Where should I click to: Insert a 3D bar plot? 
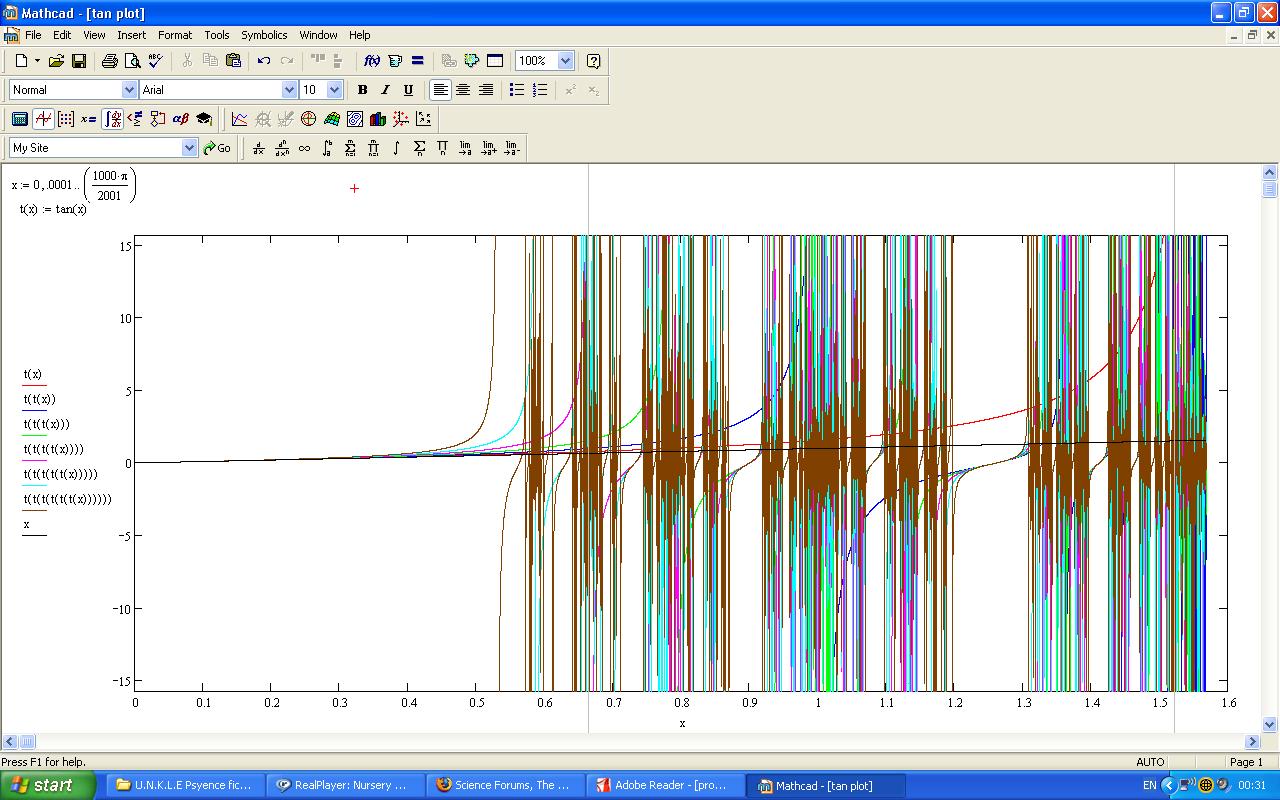point(377,119)
